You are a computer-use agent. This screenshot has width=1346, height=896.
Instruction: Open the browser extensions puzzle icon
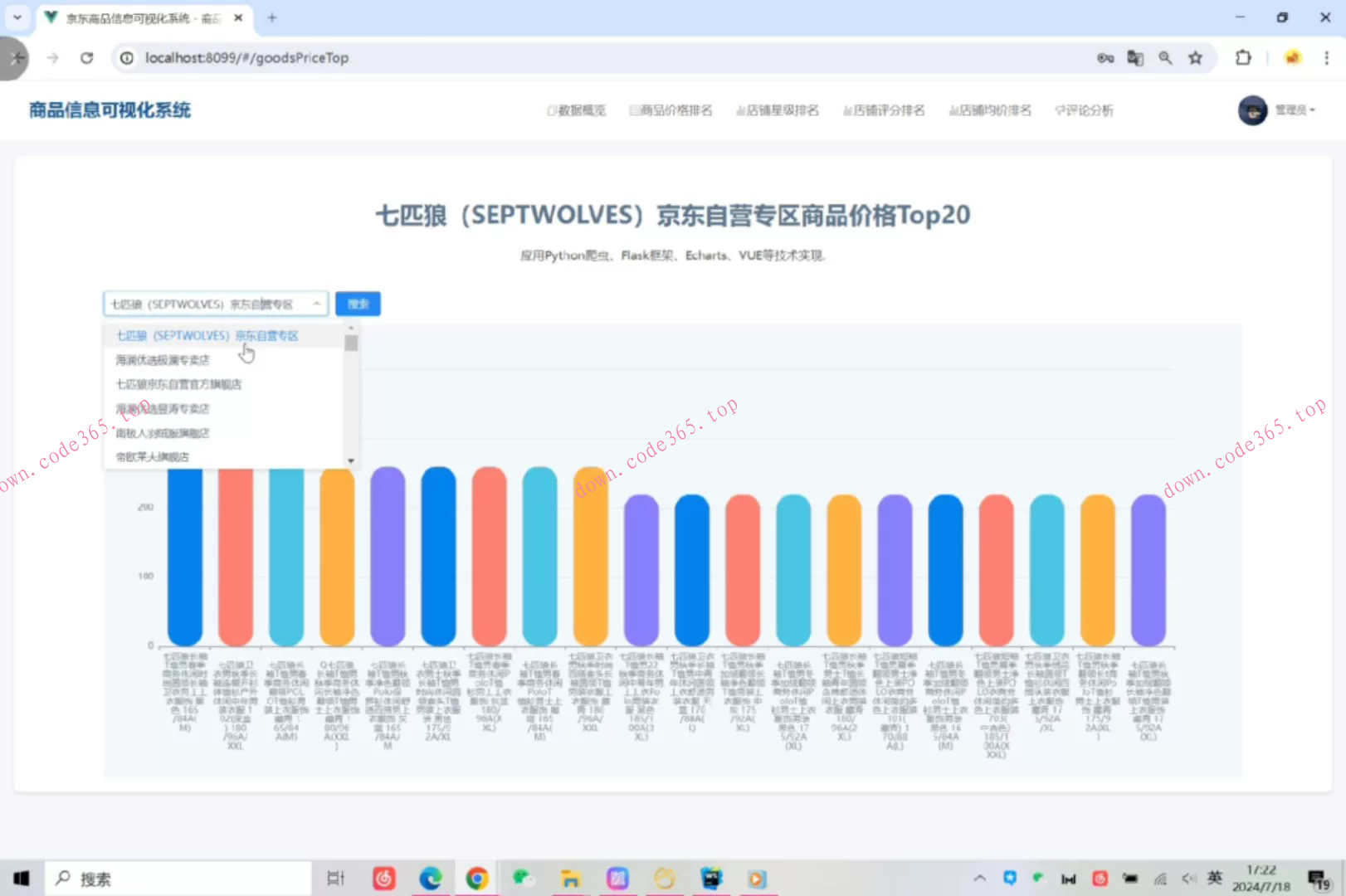coord(1242,58)
